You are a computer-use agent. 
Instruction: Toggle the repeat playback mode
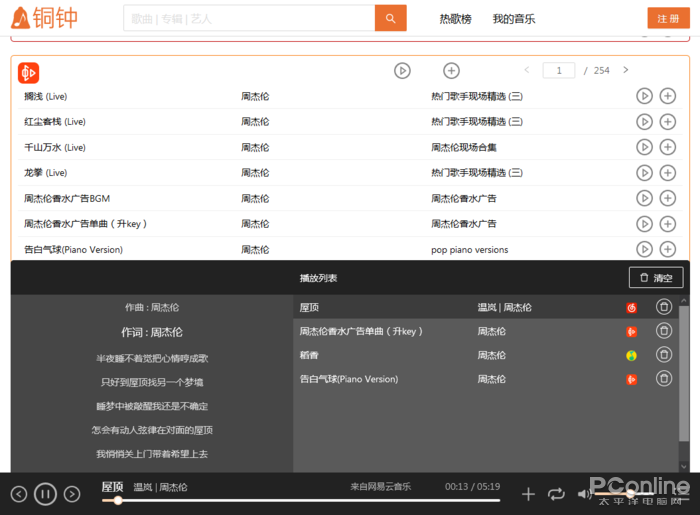tap(556, 493)
